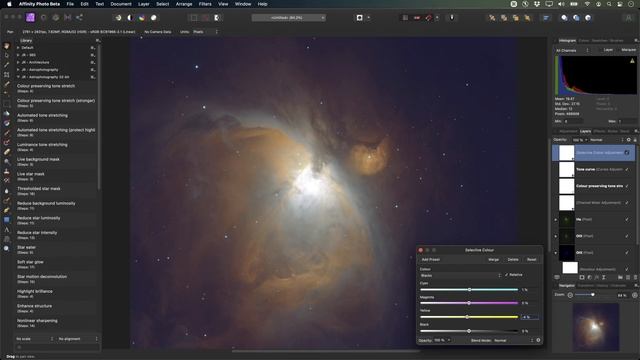
Task: Switch to the Photo Persona icon
Action: [x=31, y=18]
